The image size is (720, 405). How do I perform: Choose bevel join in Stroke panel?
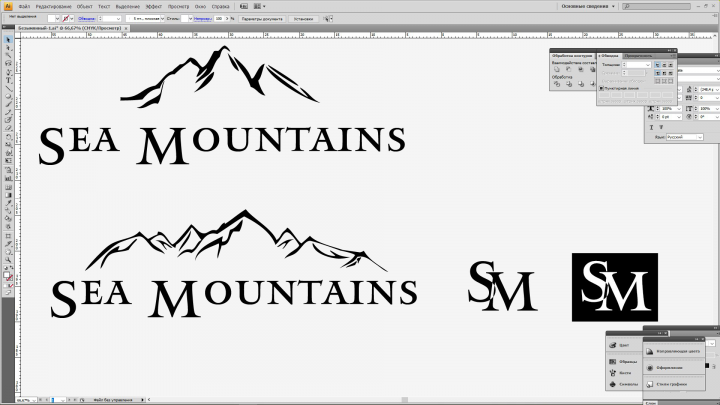(x=670, y=73)
